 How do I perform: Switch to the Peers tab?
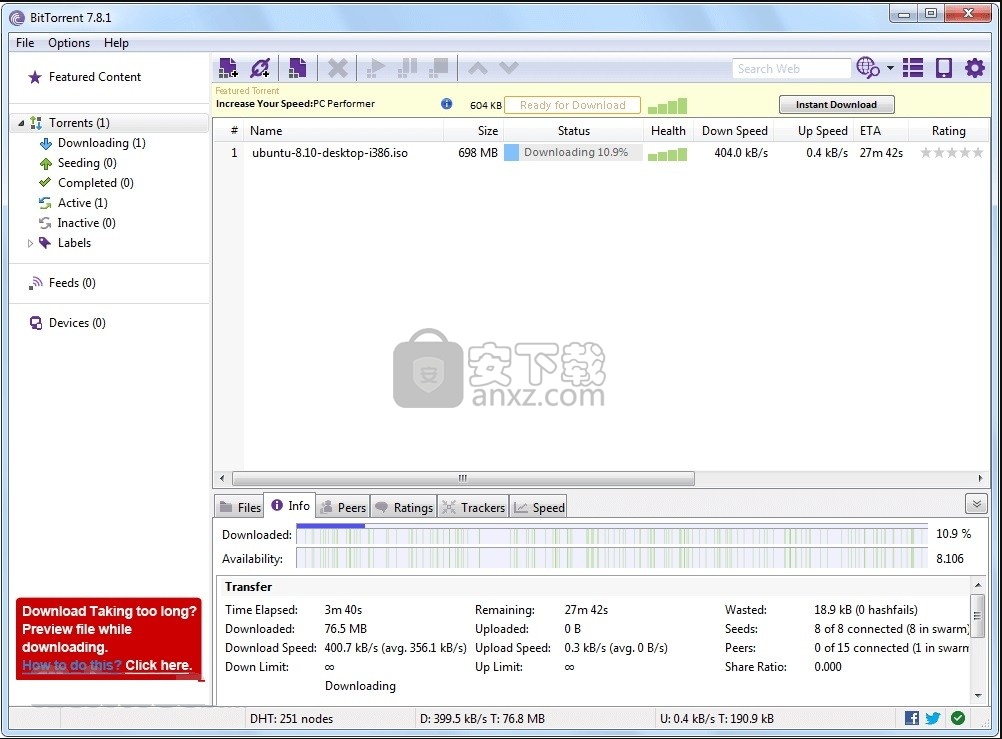(x=342, y=507)
